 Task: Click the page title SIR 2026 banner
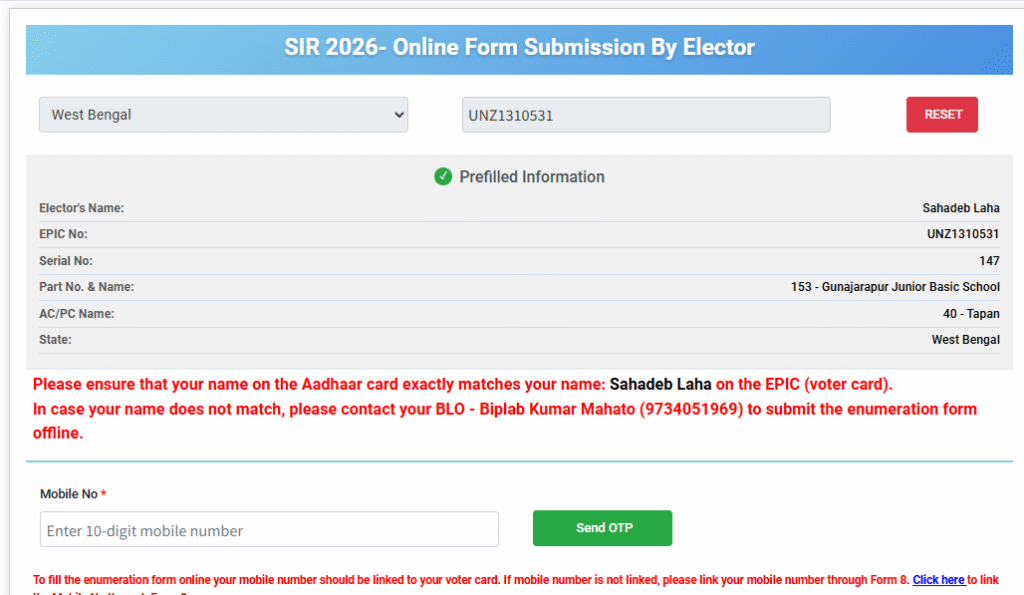tap(519, 47)
